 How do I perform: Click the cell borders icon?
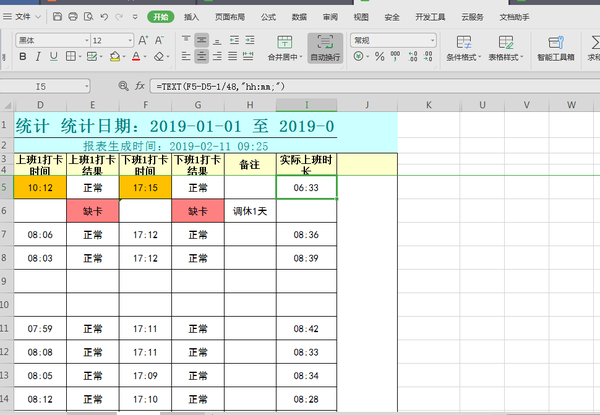pos(70,57)
